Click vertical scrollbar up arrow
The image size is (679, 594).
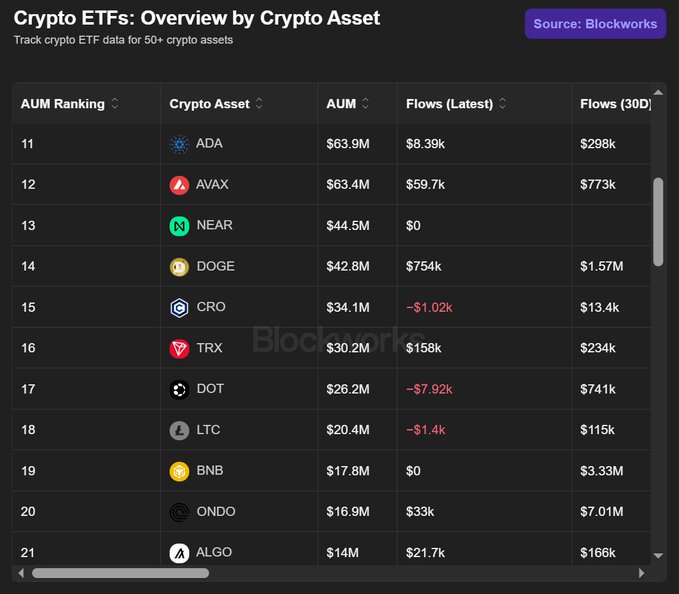658,92
